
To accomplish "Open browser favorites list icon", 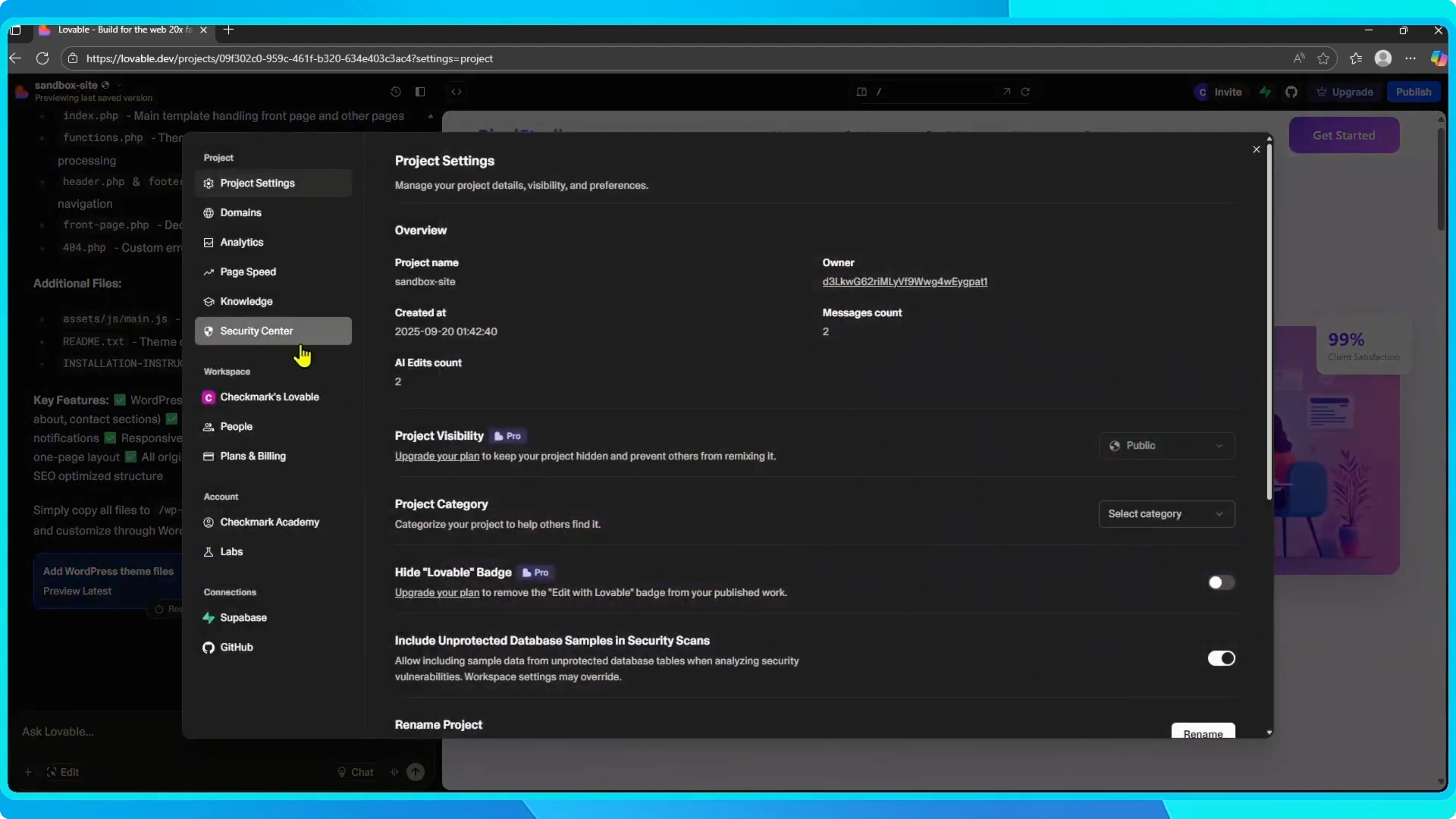I will point(1356,58).
